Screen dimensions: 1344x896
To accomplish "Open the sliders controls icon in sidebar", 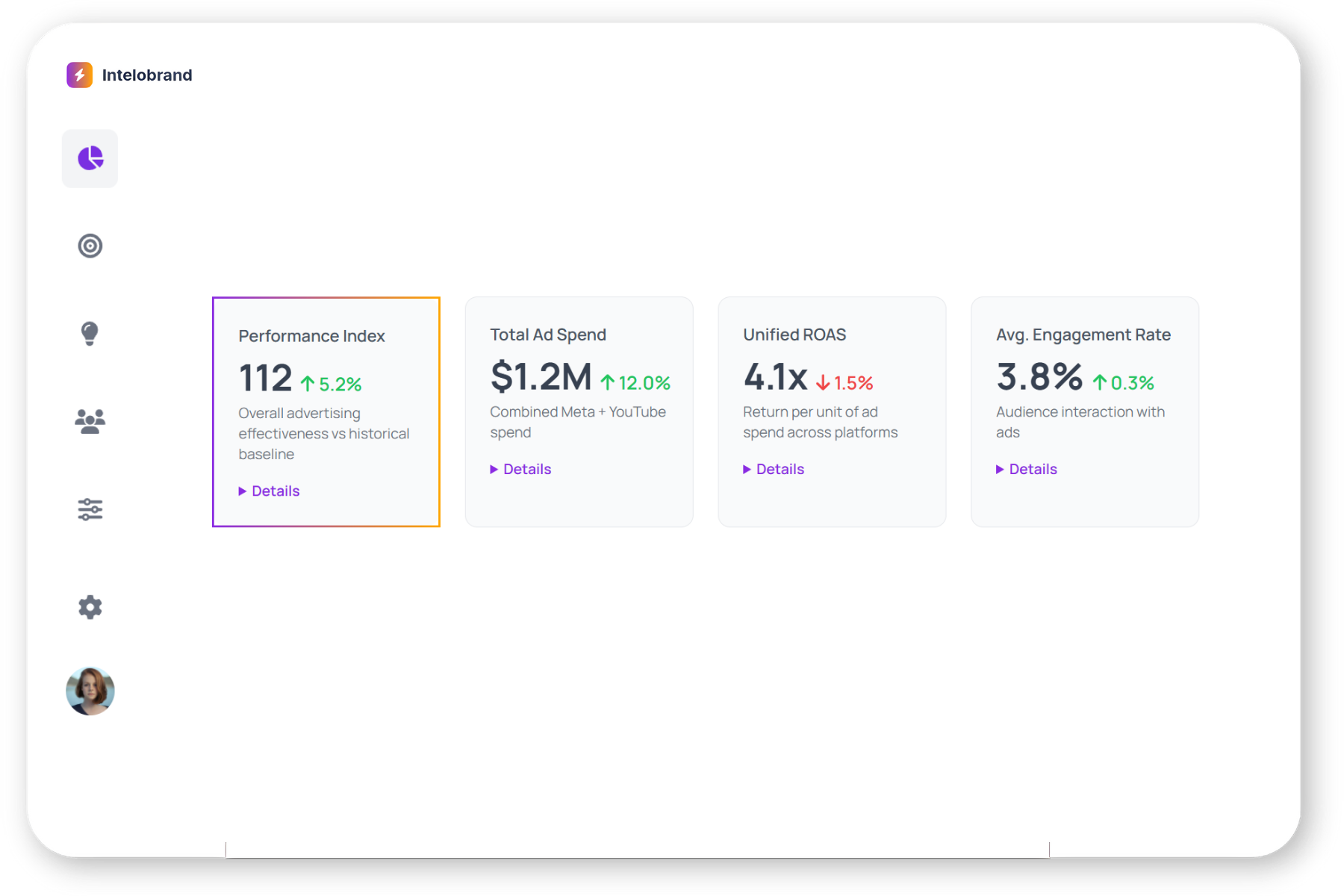I will tap(90, 509).
